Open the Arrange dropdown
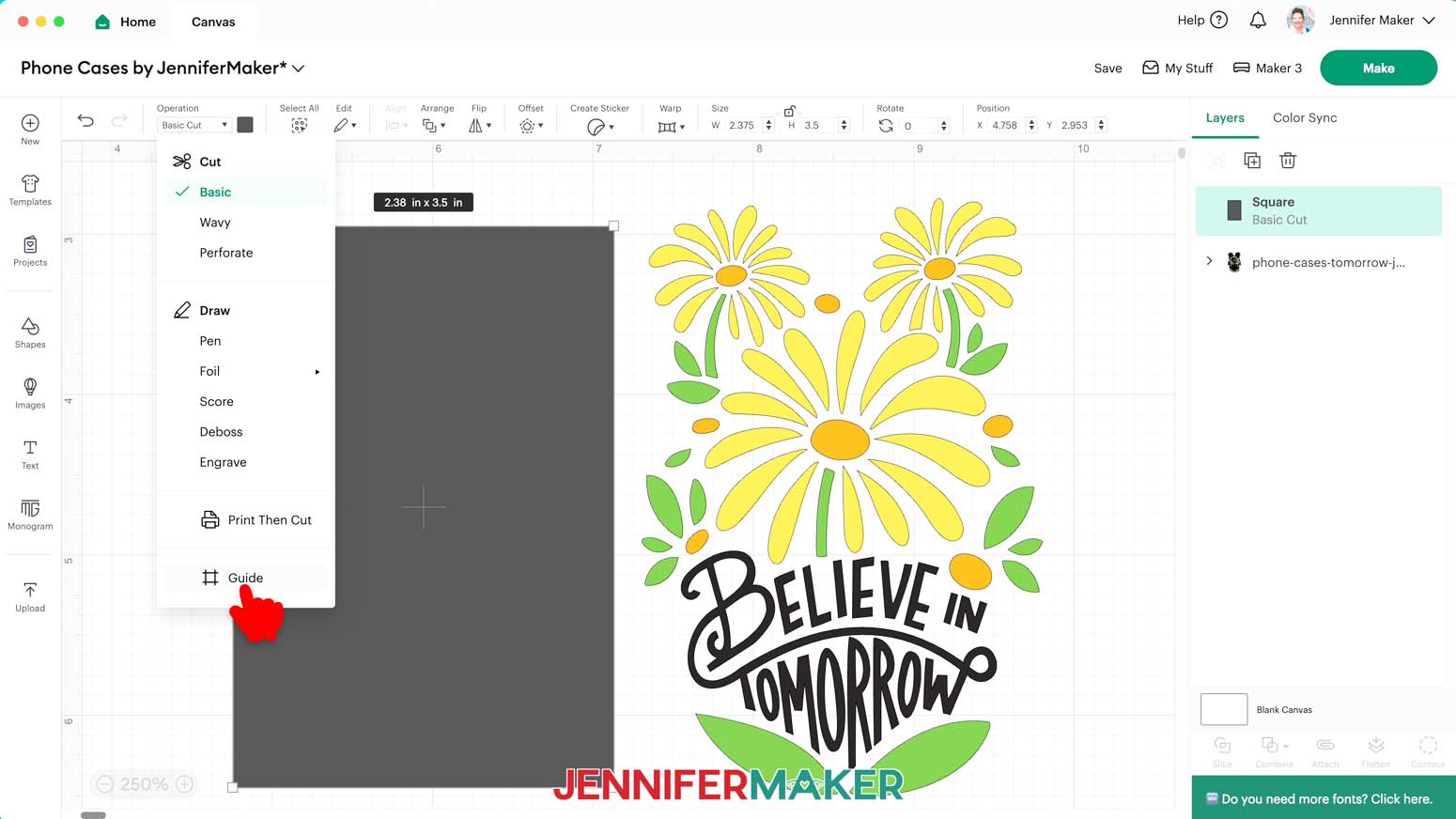Image resolution: width=1456 pixels, height=819 pixels. (434, 125)
